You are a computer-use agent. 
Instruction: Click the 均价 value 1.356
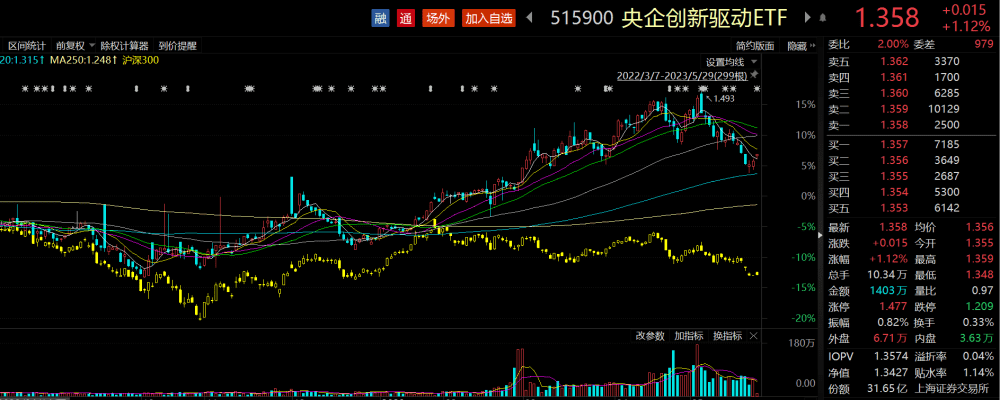pos(980,228)
